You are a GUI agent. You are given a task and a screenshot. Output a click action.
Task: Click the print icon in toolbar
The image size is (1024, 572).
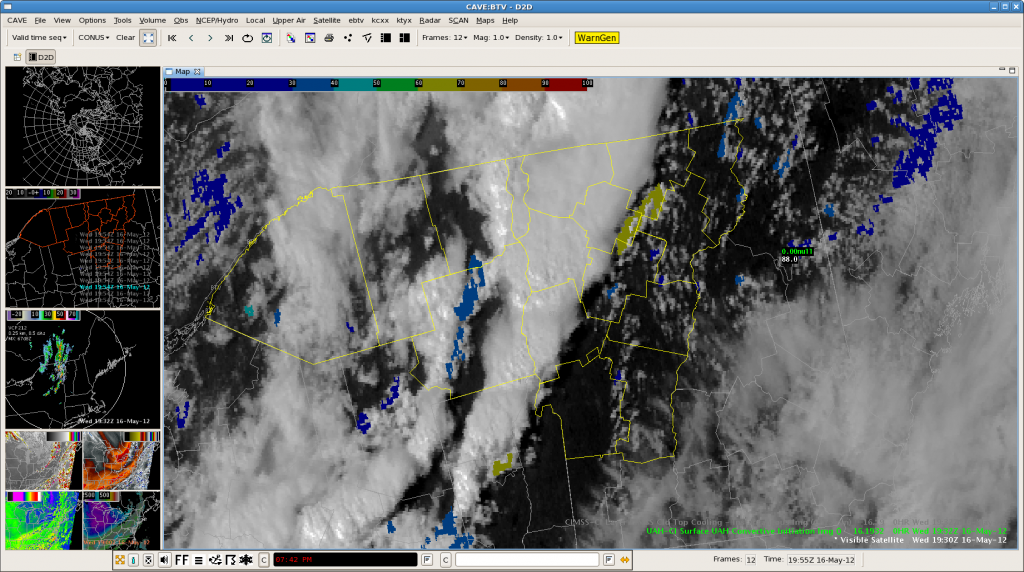pos(329,38)
